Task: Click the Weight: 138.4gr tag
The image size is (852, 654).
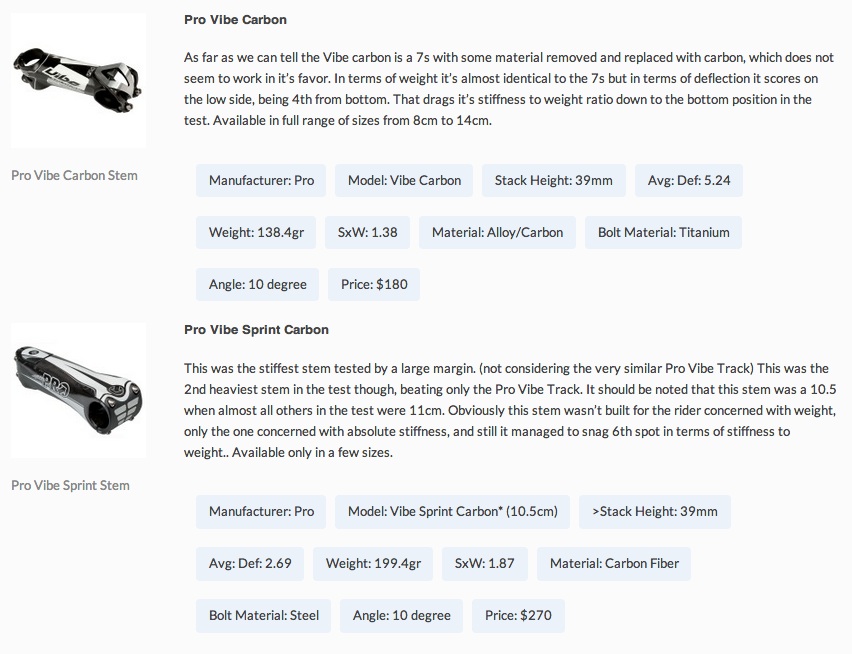Action: [256, 232]
